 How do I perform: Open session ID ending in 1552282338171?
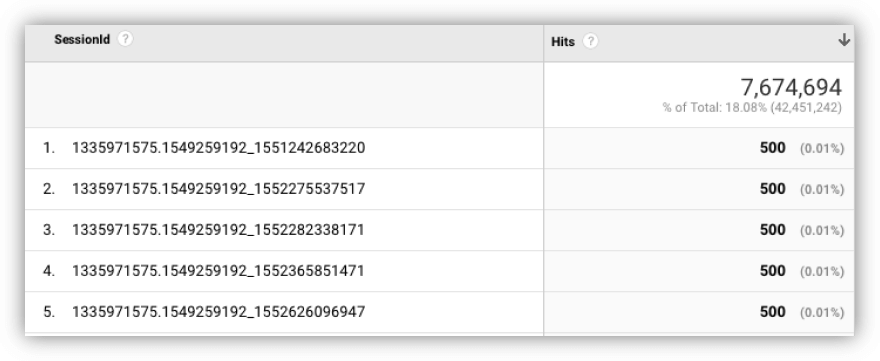pyautogui.click(x=218, y=230)
